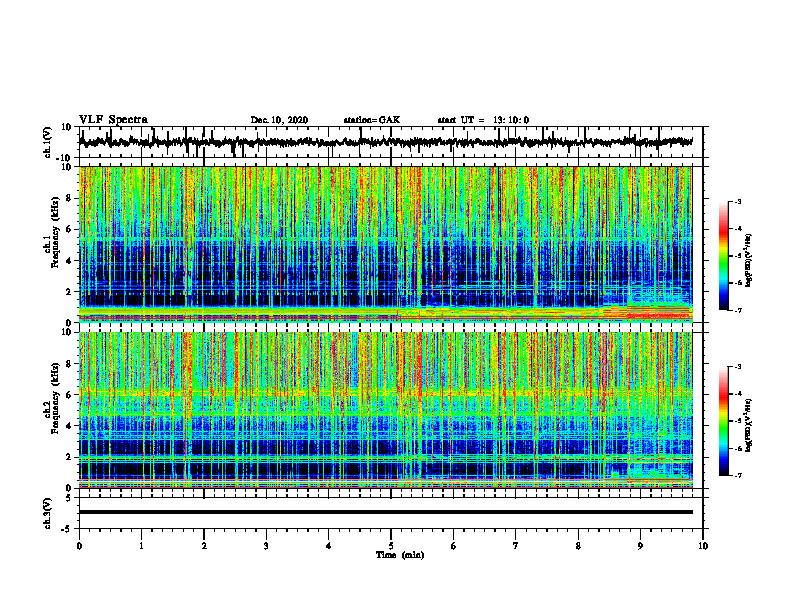
Task: Click the '-5' tick on ch.3 voltage axis
Action: 67,529
